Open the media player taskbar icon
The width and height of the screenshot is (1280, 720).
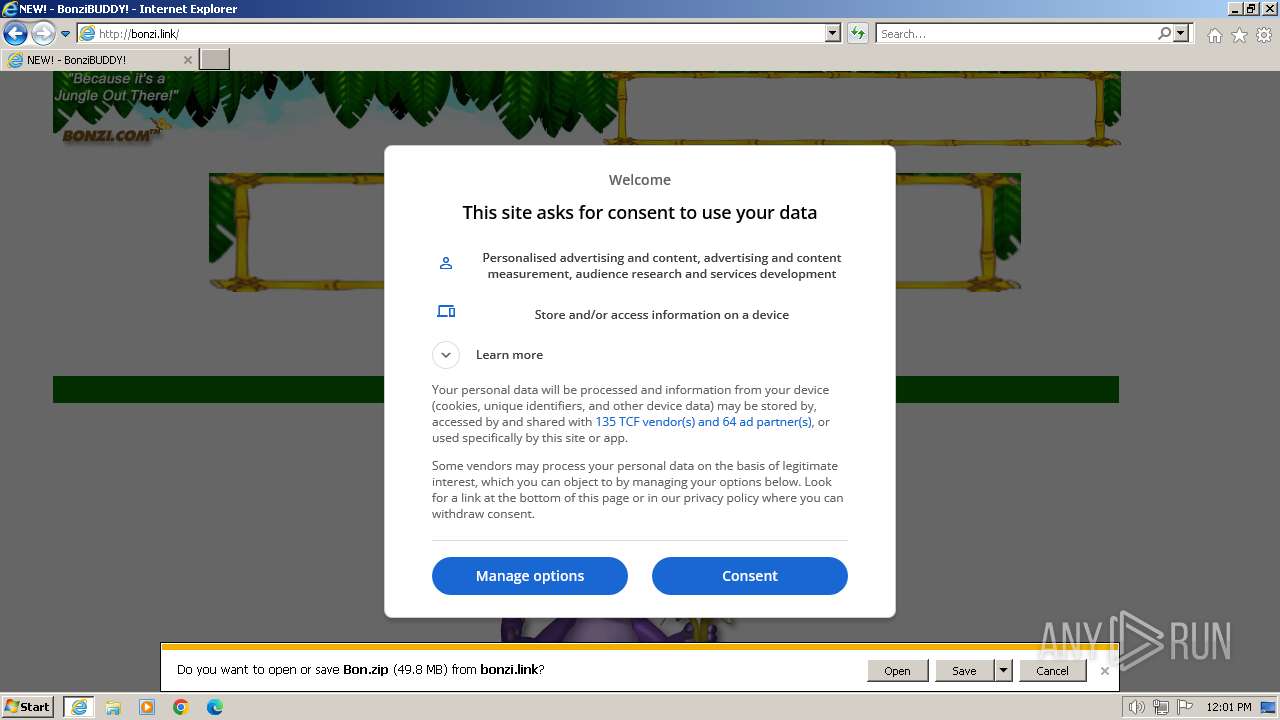tap(147, 707)
